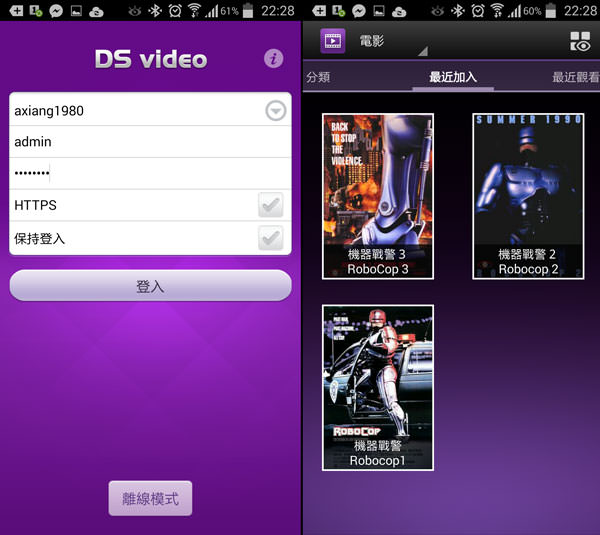
Task: Tap the DS video title logo
Action: [151, 59]
